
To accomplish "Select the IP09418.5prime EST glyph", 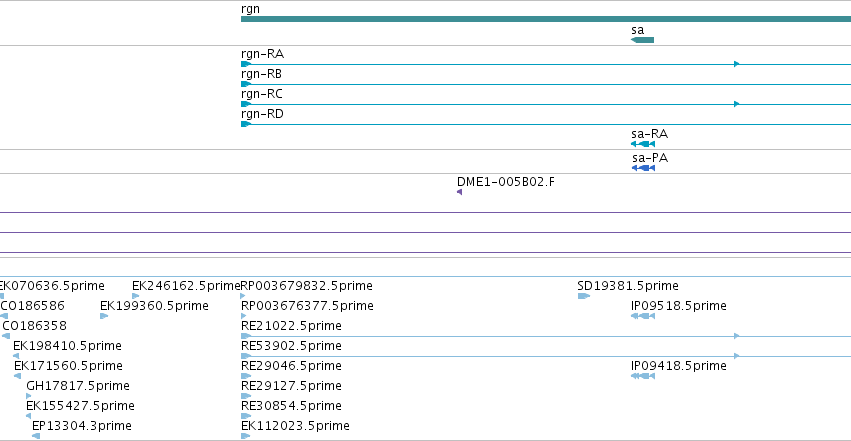I will coord(643,376).
